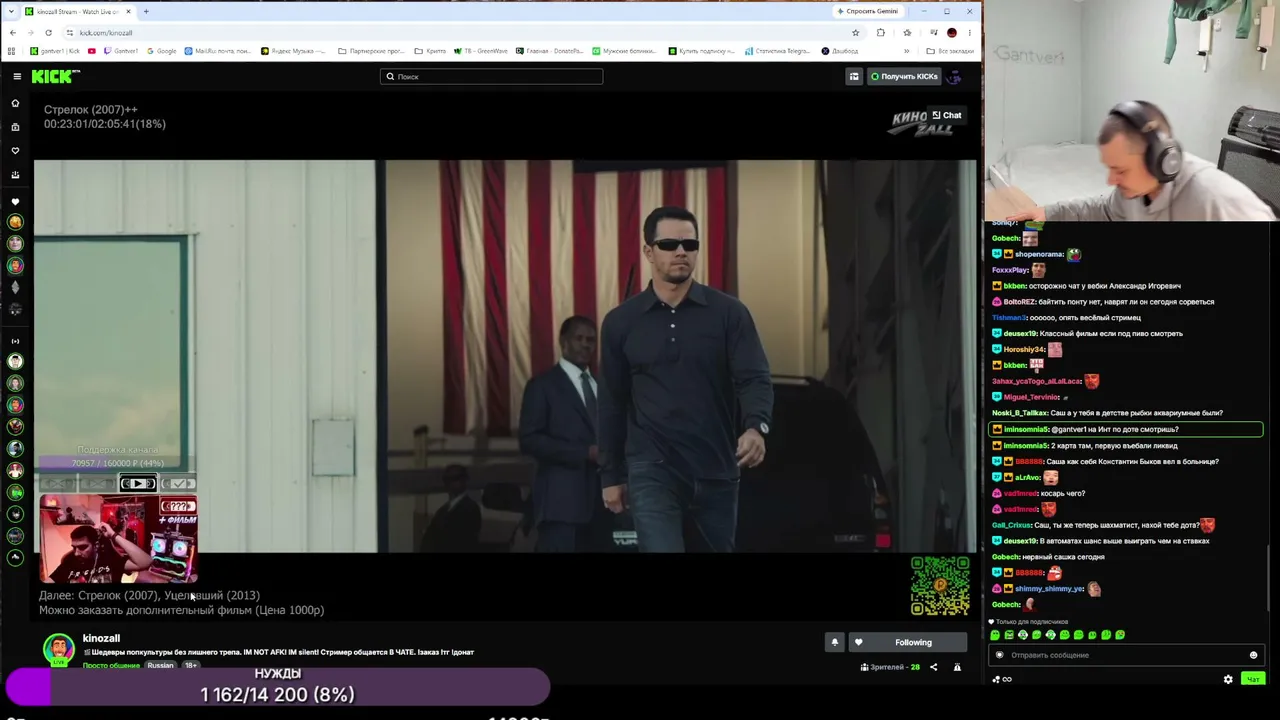Open the Kick sidebar hamburger menu
The width and height of the screenshot is (1280, 720).
tap(17, 76)
